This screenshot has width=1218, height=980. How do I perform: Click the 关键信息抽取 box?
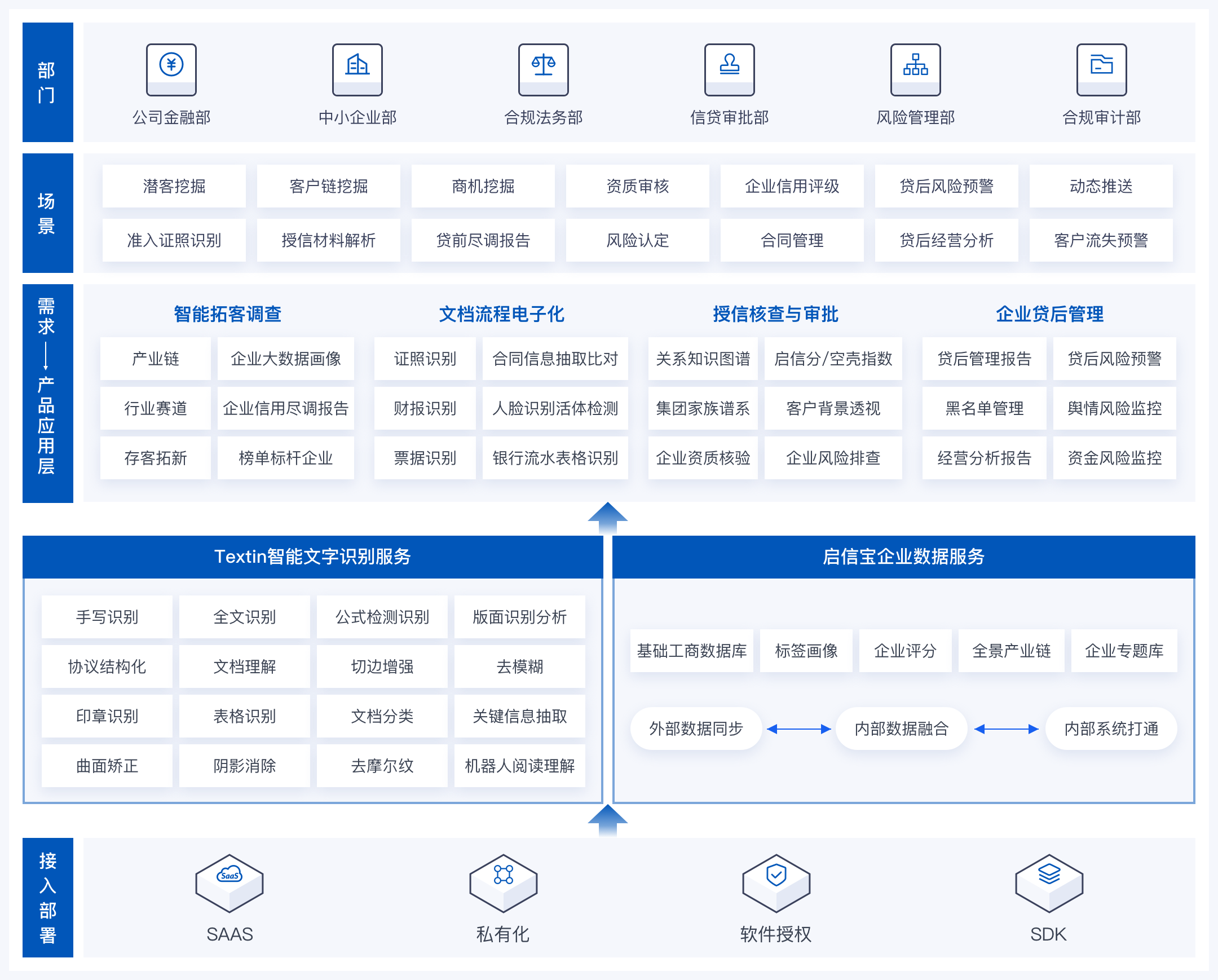coord(520,716)
